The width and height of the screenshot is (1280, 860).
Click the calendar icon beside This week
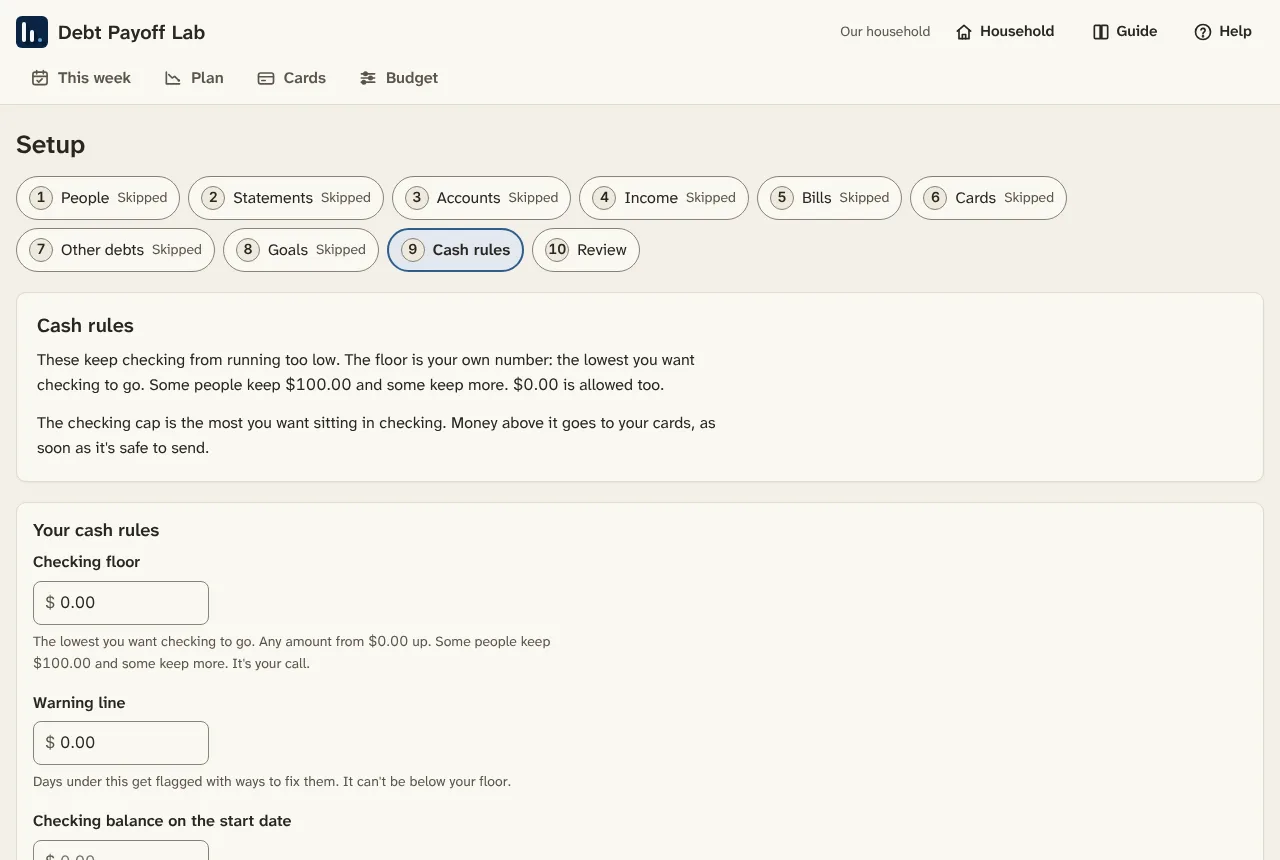click(x=40, y=78)
